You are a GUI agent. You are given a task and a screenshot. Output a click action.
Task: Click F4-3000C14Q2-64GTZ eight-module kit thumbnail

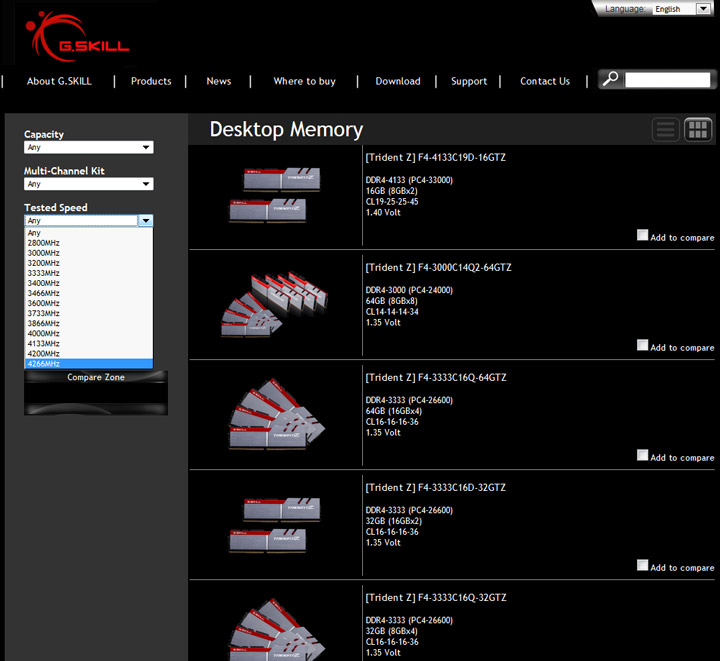click(x=275, y=305)
